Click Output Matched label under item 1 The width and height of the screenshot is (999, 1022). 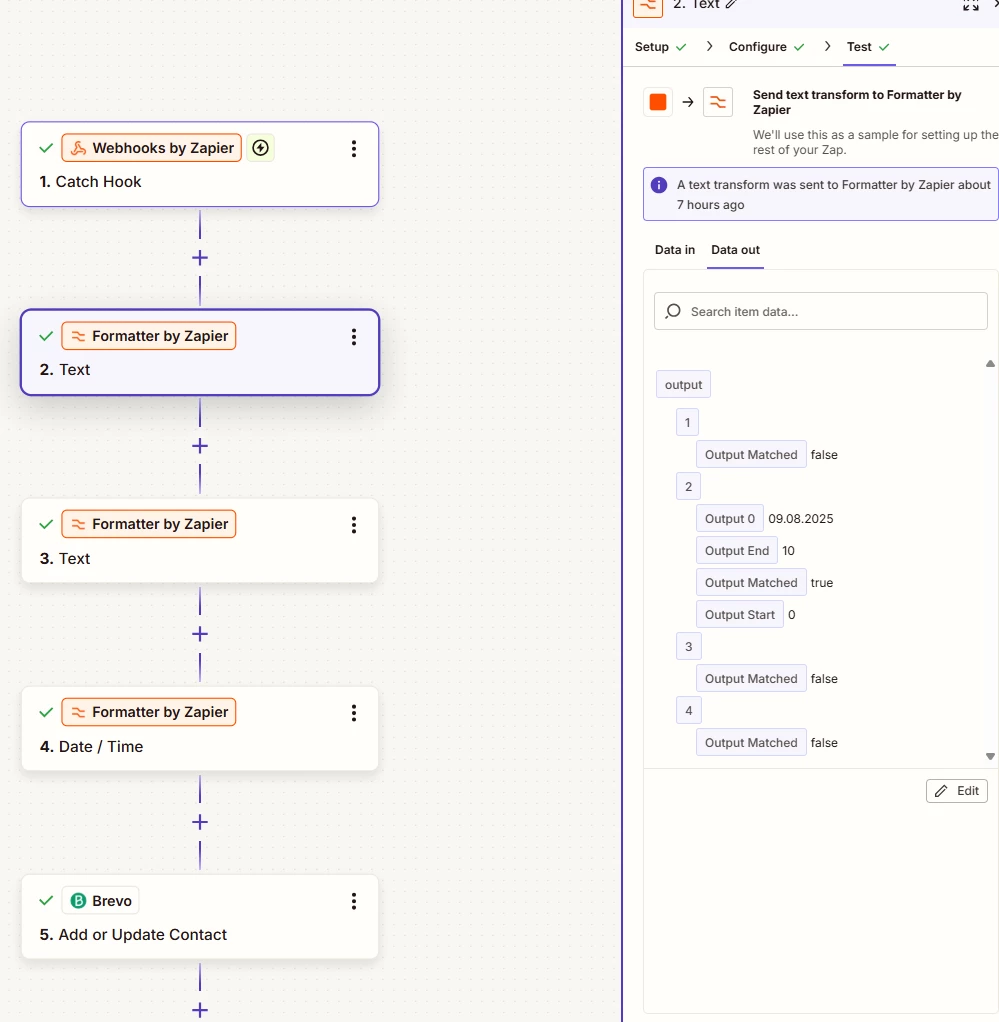tap(751, 455)
